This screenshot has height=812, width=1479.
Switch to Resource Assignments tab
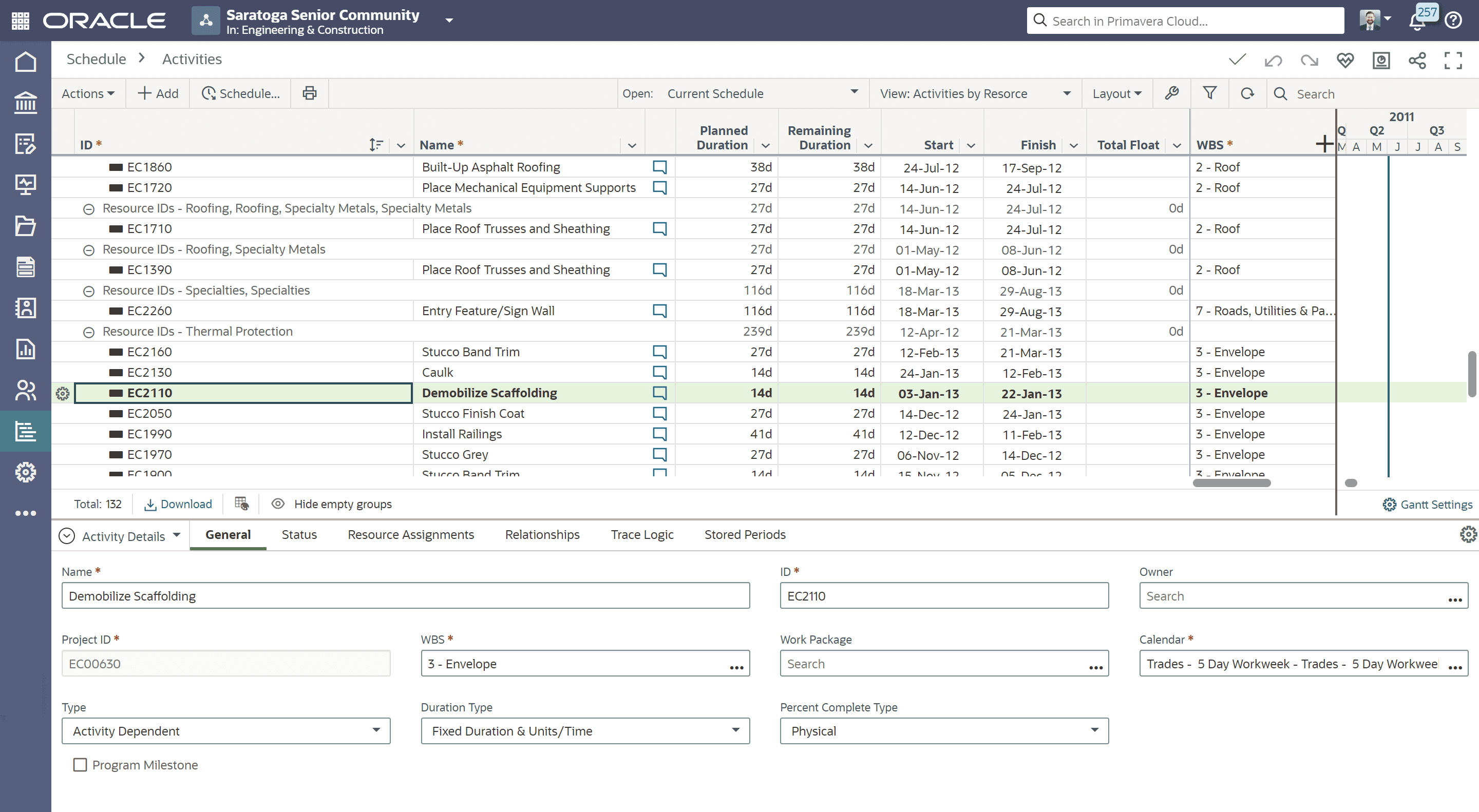coord(410,534)
